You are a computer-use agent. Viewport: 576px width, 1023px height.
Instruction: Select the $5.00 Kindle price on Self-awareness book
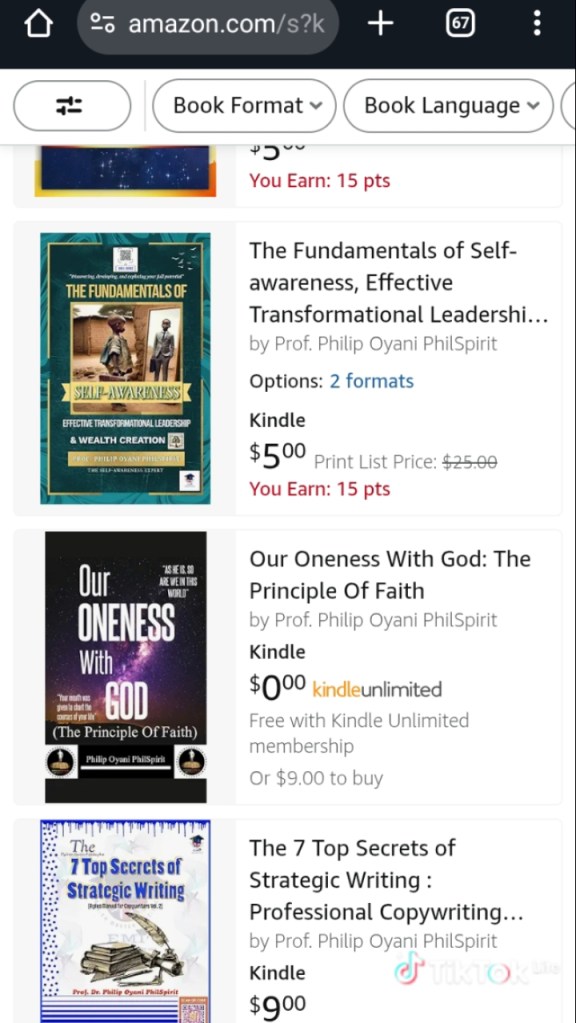click(277, 453)
